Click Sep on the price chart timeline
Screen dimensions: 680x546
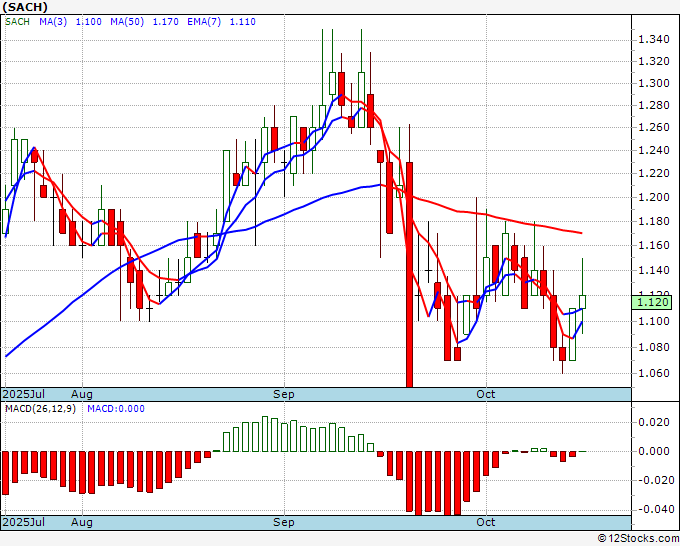pos(284,394)
